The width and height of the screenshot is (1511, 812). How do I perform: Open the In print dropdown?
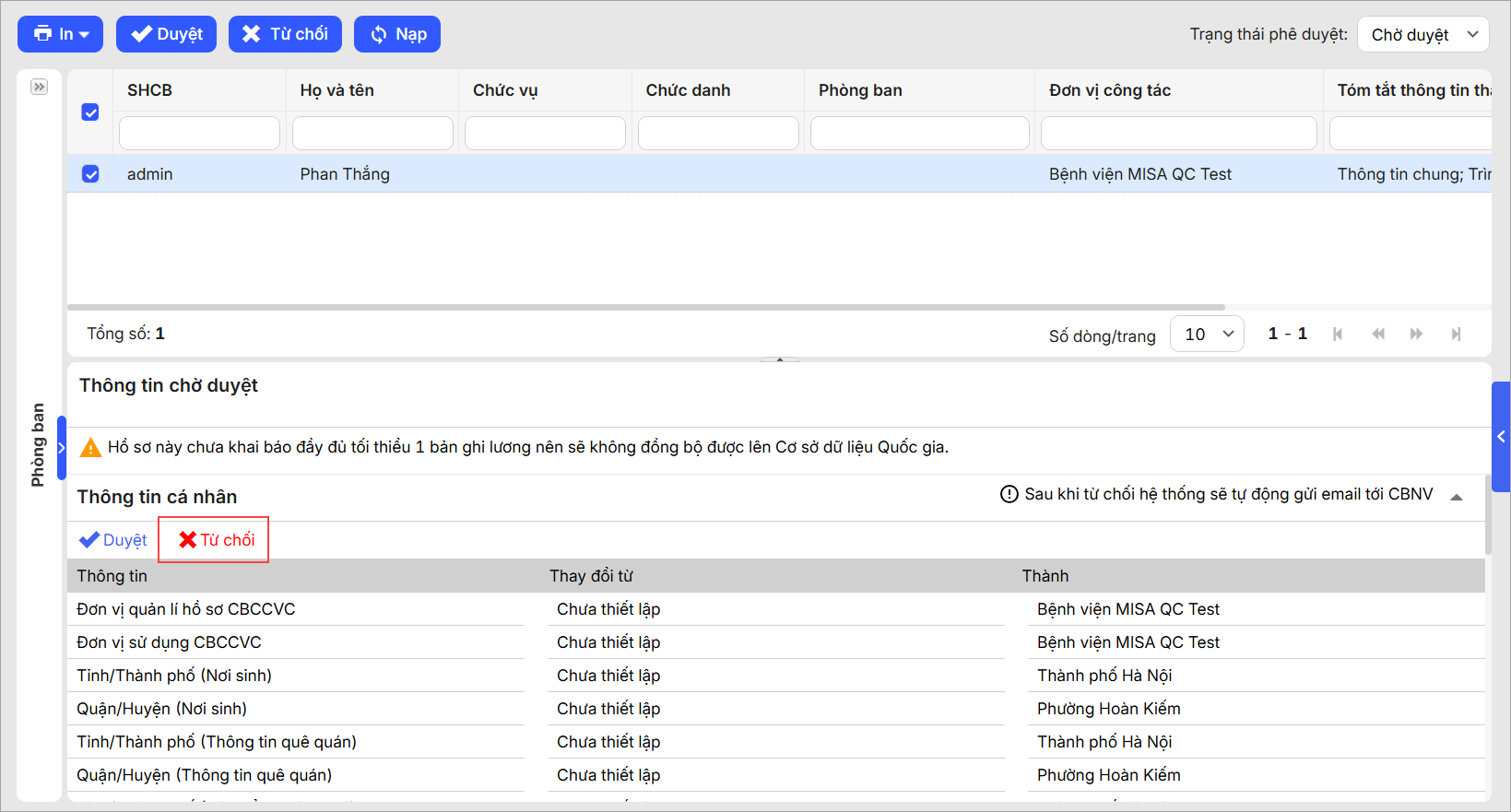[61, 34]
